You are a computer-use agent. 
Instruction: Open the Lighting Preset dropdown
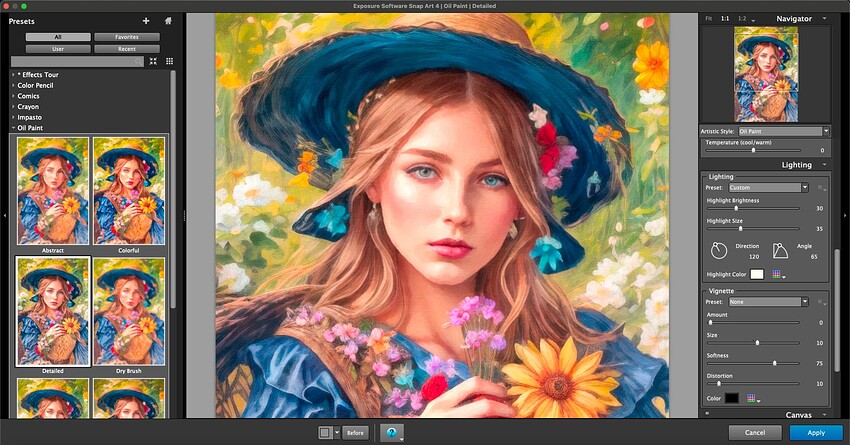(768, 188)
